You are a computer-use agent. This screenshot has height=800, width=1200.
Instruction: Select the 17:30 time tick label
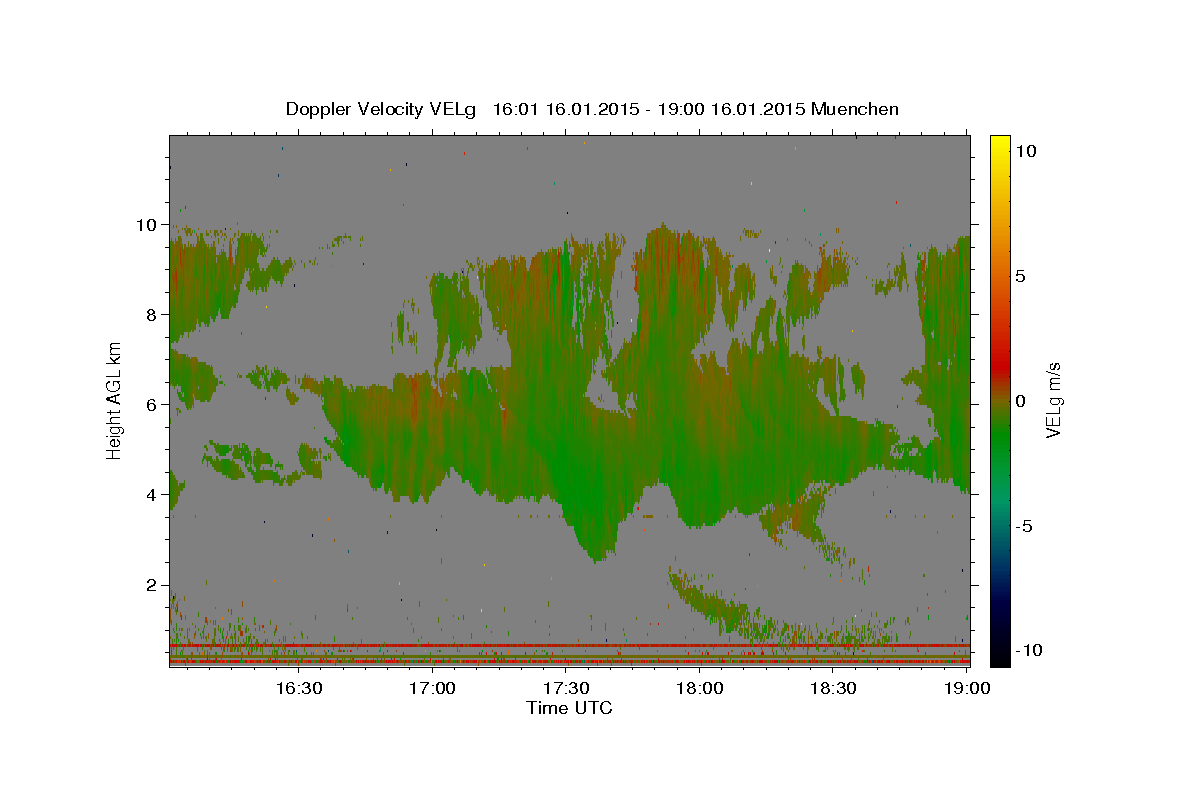click(x=566, y=689)
